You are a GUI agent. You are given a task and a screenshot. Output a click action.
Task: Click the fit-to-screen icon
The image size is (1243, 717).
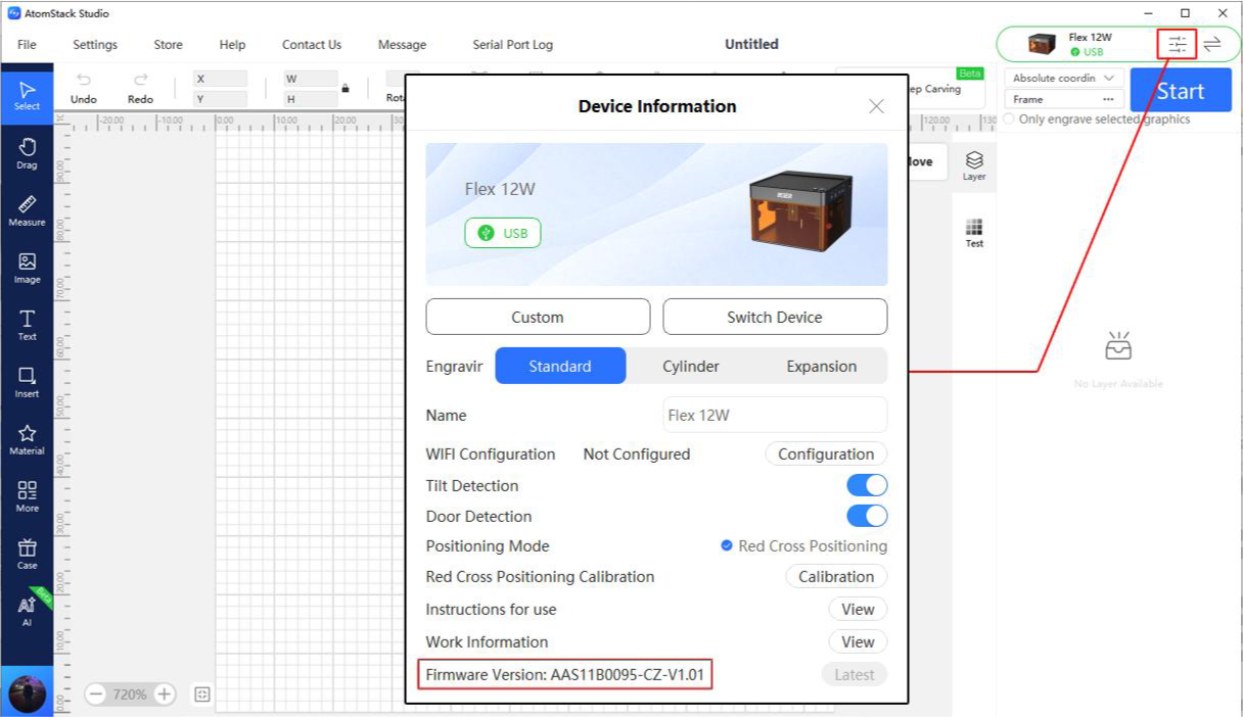[202, 694]
